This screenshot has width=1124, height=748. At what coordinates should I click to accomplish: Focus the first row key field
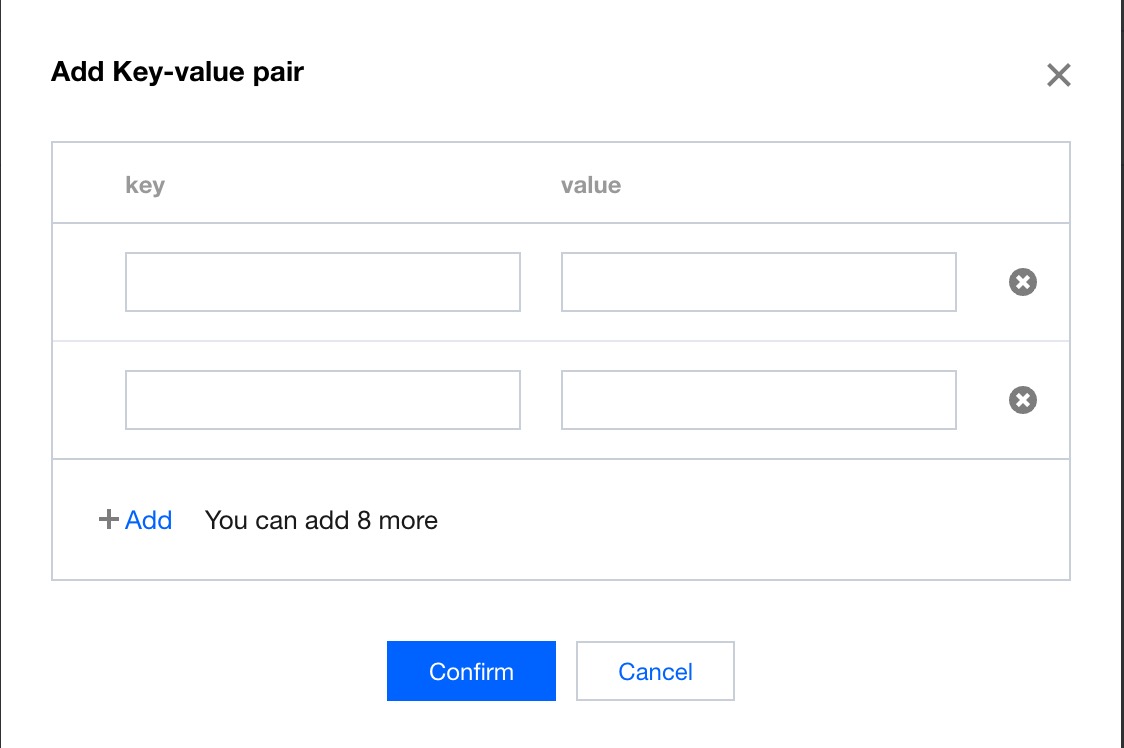tap(322, 282)
